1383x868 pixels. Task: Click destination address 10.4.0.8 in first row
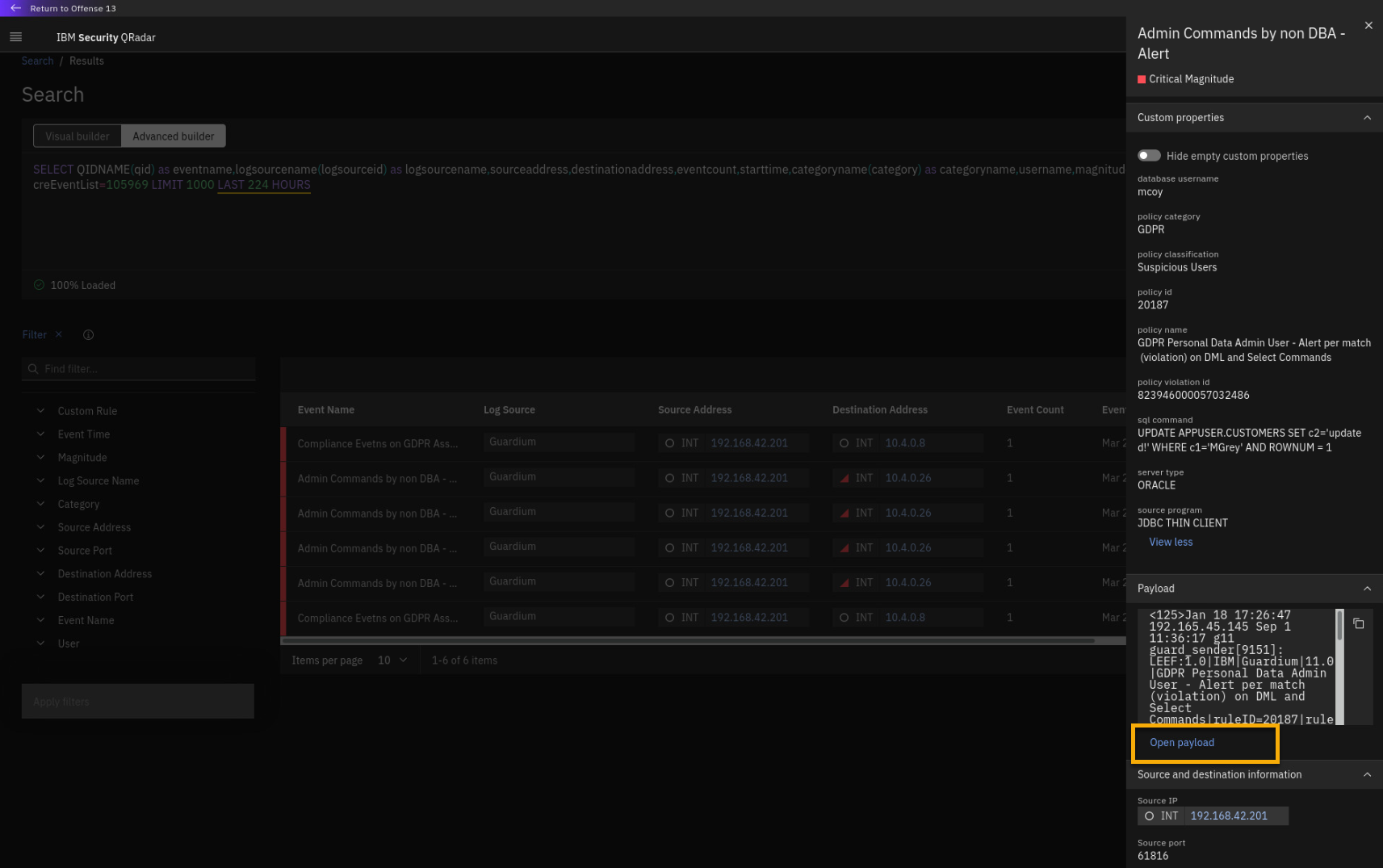pos(905,443)
